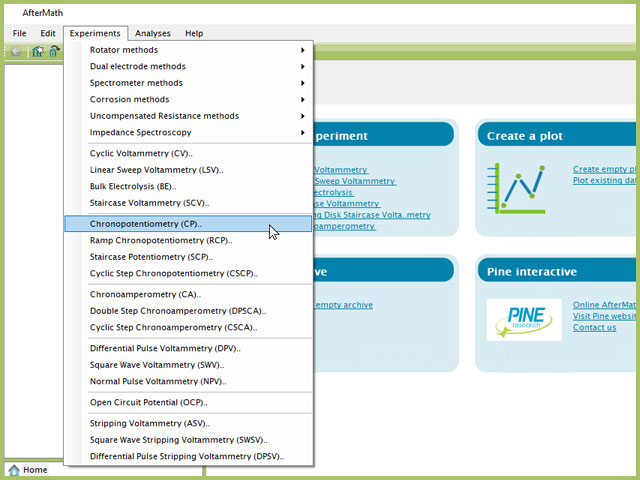Select Square Wave Voltammetry (SWV)
Viewport: 640px width, 480px height.
pyautogui.click(x=189, y=365)
